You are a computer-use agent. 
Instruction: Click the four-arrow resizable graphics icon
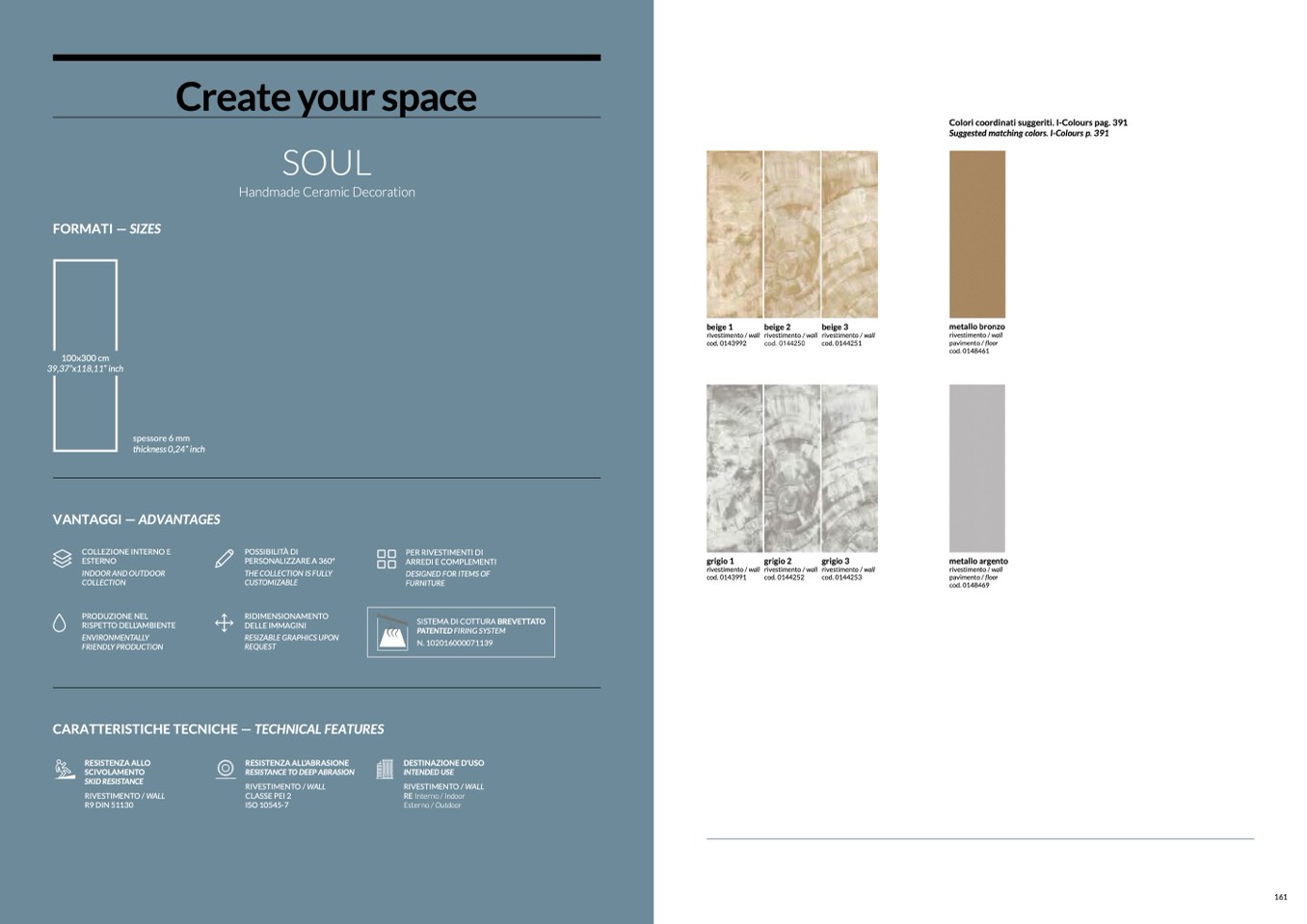224,623
